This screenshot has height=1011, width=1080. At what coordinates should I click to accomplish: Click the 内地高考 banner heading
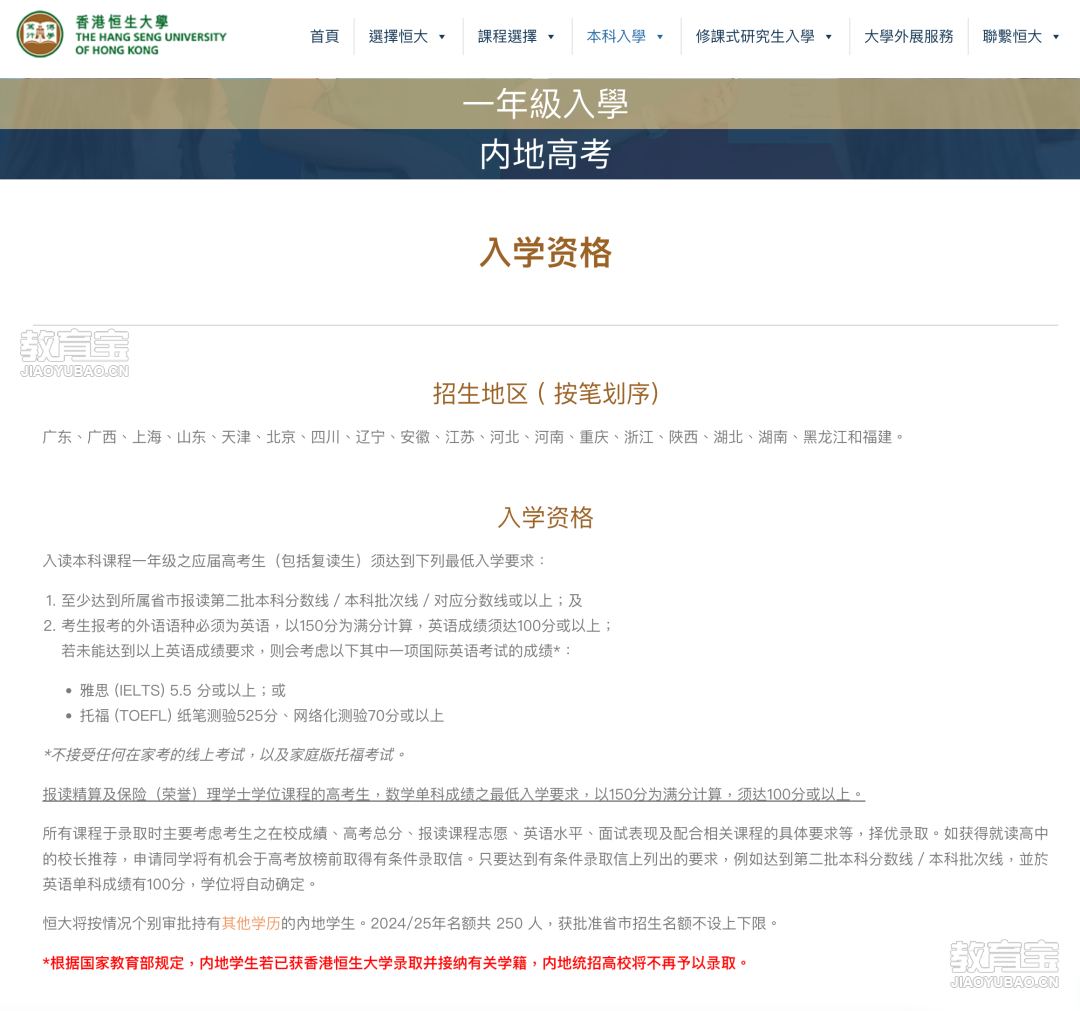(x=545, y=154)
